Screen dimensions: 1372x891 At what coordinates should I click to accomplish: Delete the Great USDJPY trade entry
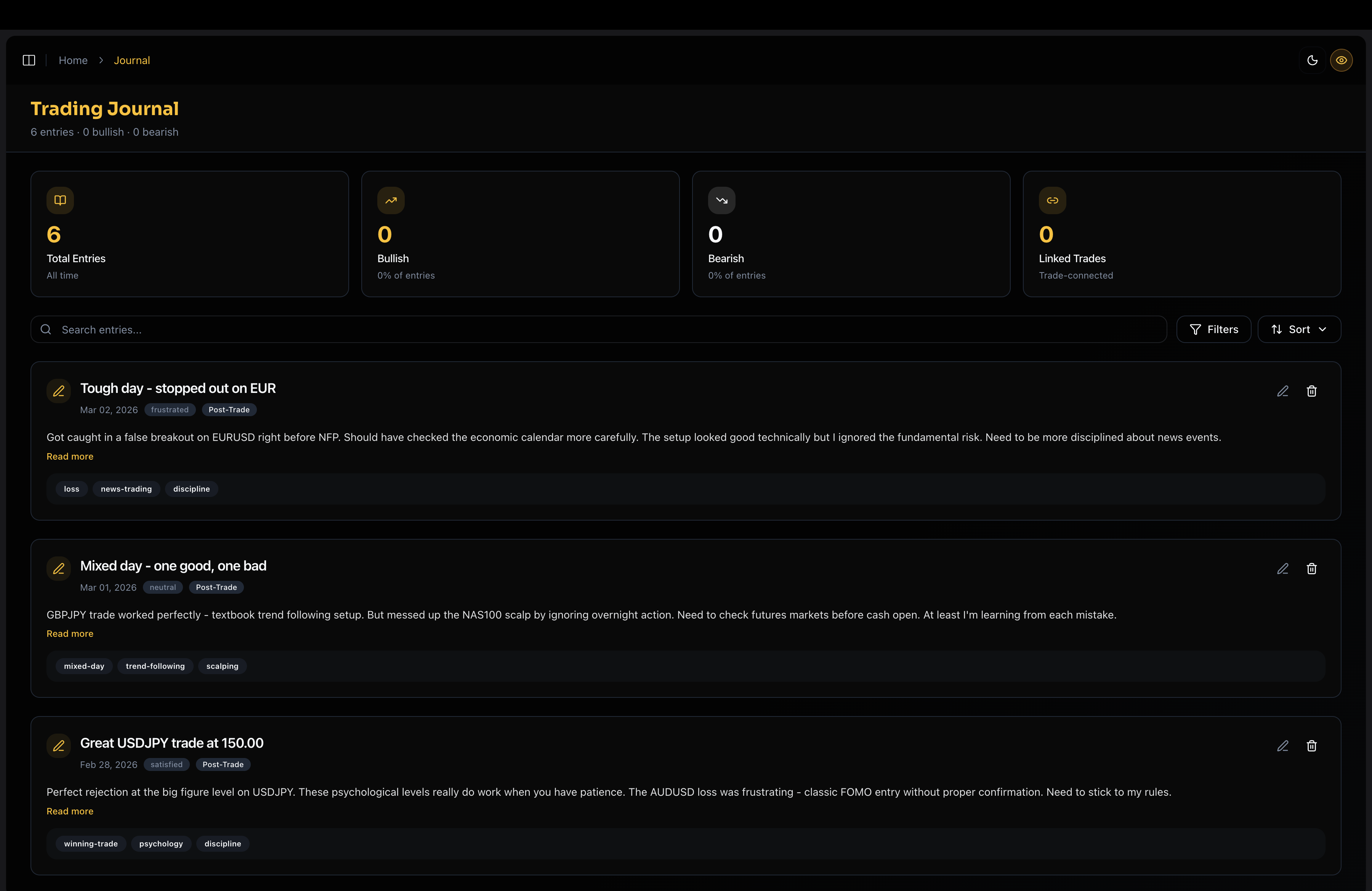point(1311,746)
